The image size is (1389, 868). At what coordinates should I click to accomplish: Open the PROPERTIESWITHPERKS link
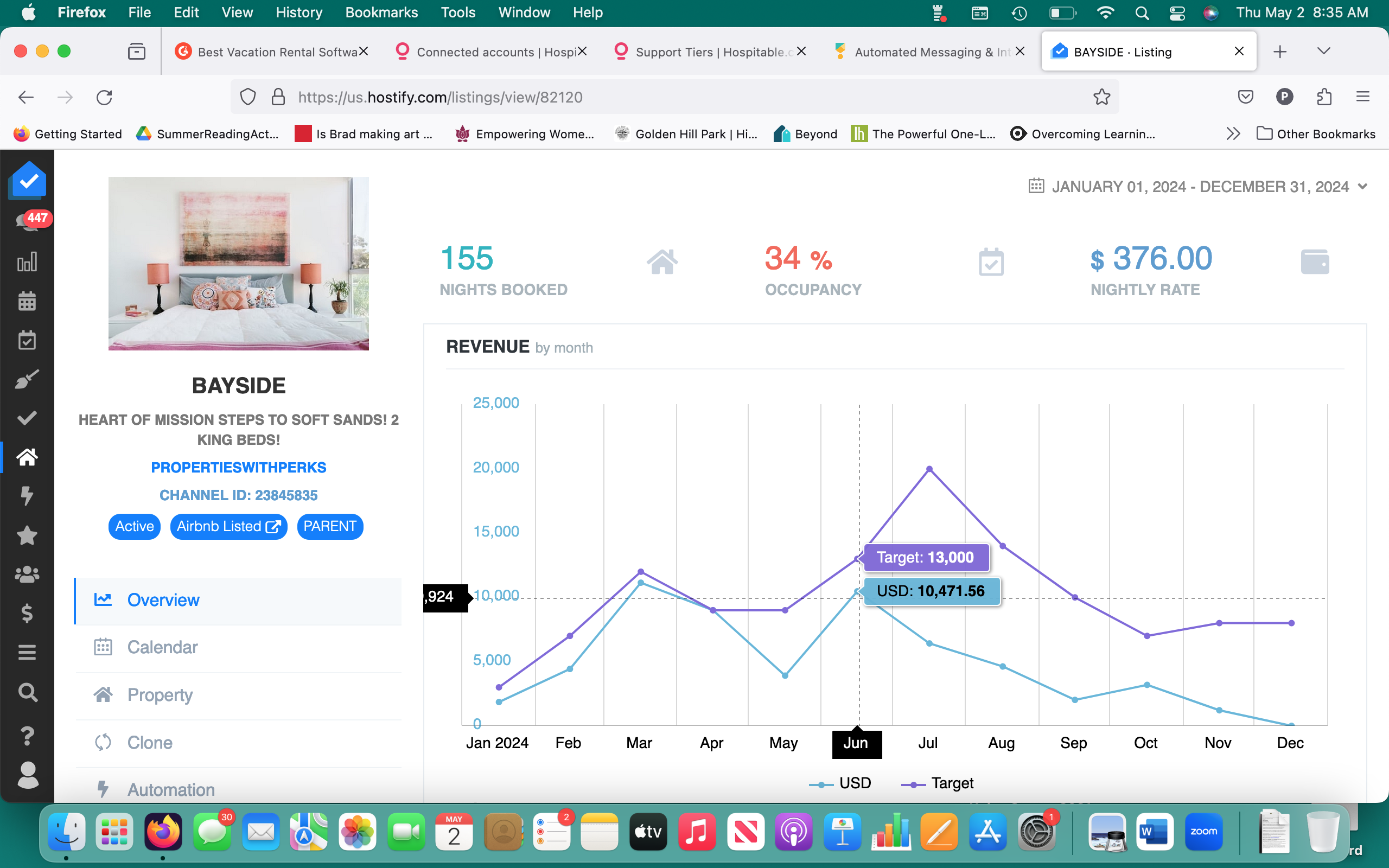pyautogui.click(x=238, y=467)
